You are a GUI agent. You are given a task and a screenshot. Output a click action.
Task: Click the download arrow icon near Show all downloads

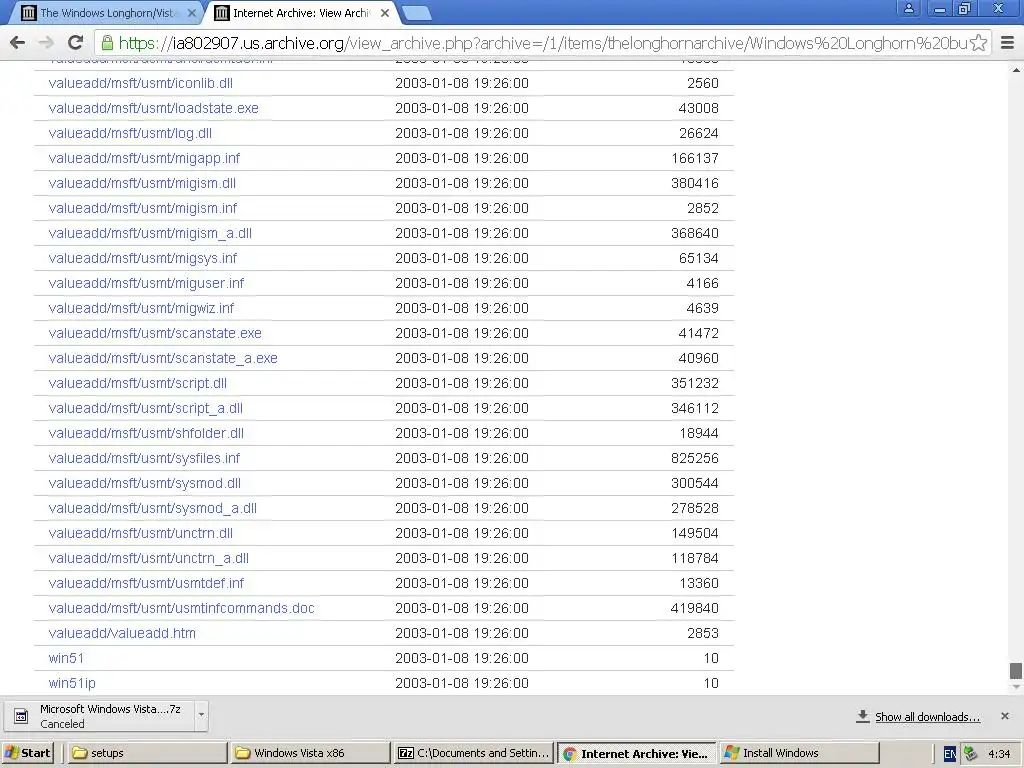[x=862, y=716]
